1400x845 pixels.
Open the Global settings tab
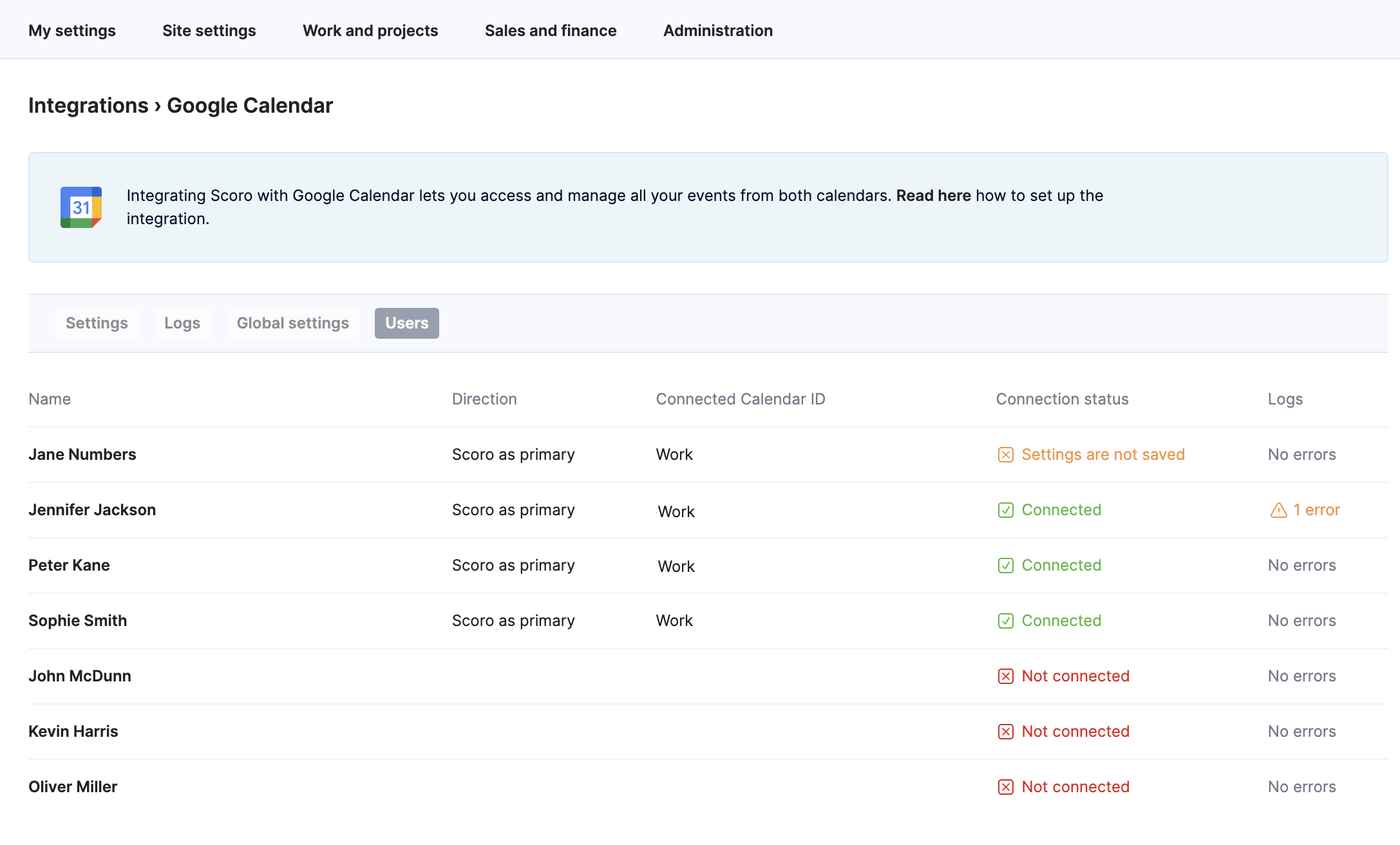[x=292, y=323]
